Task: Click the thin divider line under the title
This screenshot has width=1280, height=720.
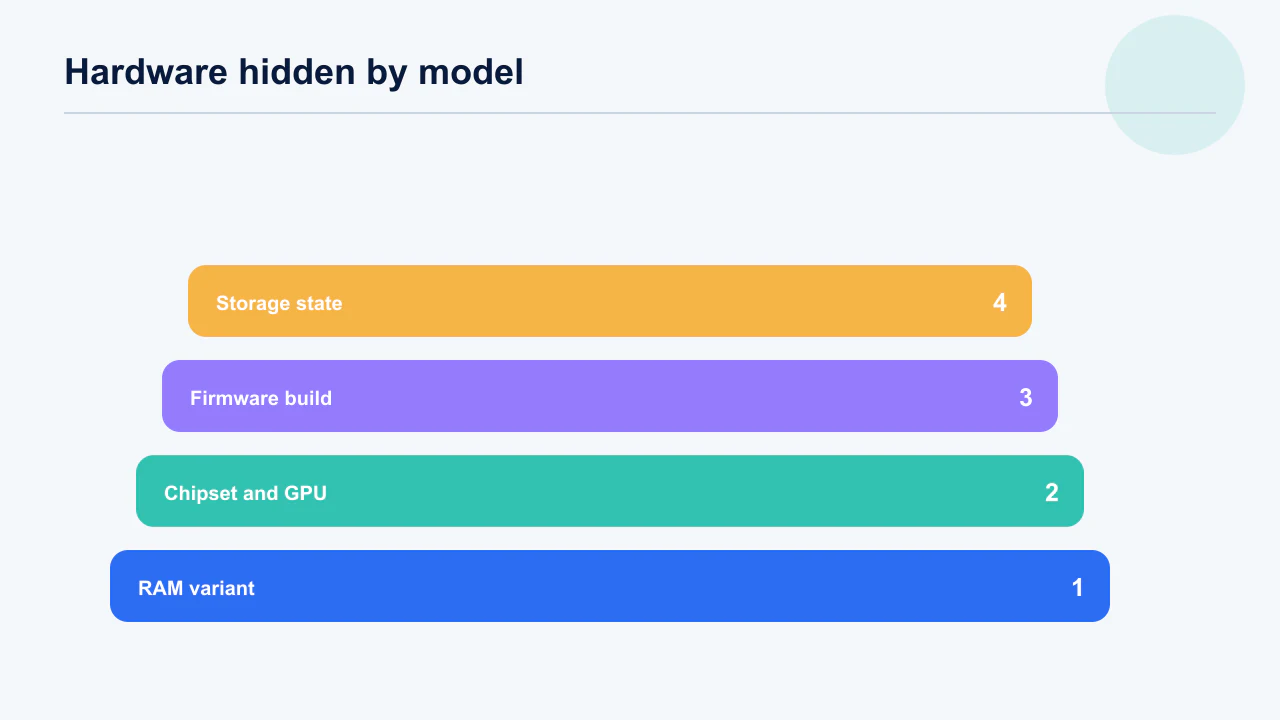Action: [640, 113]
